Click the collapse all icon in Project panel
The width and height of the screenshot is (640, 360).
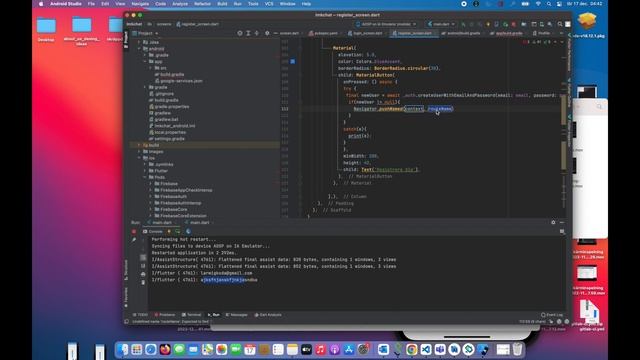coord(256,33)
